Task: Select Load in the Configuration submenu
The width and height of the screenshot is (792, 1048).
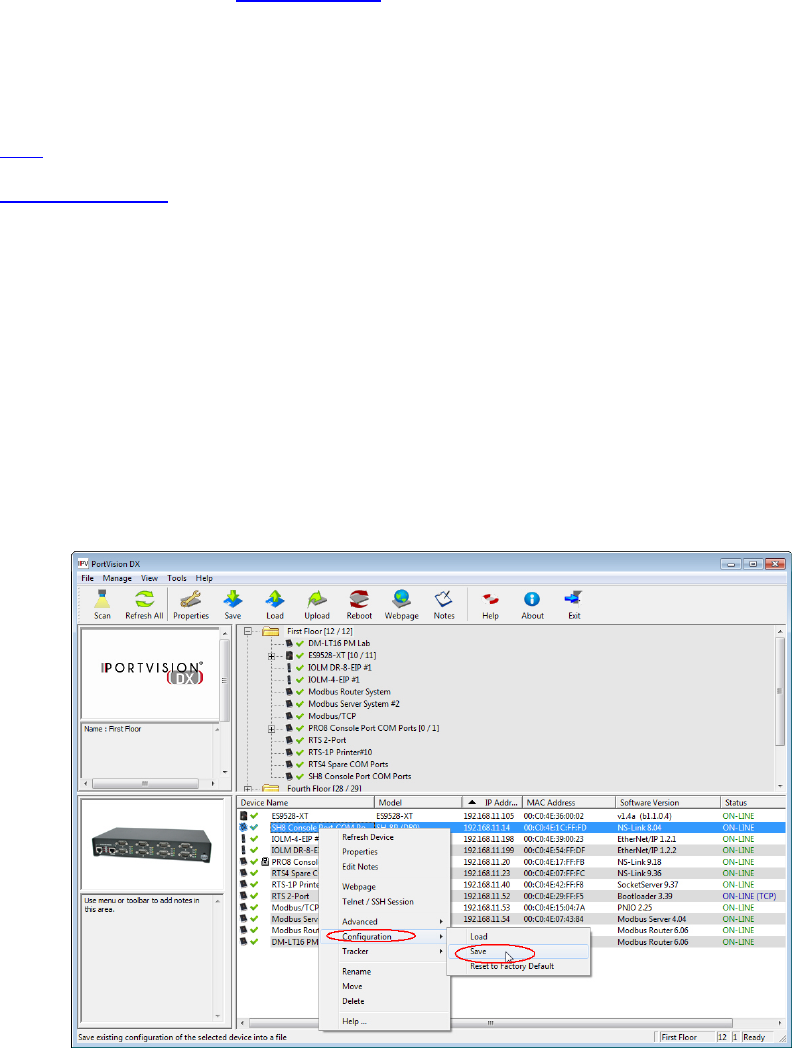Action: pos(519,936)
